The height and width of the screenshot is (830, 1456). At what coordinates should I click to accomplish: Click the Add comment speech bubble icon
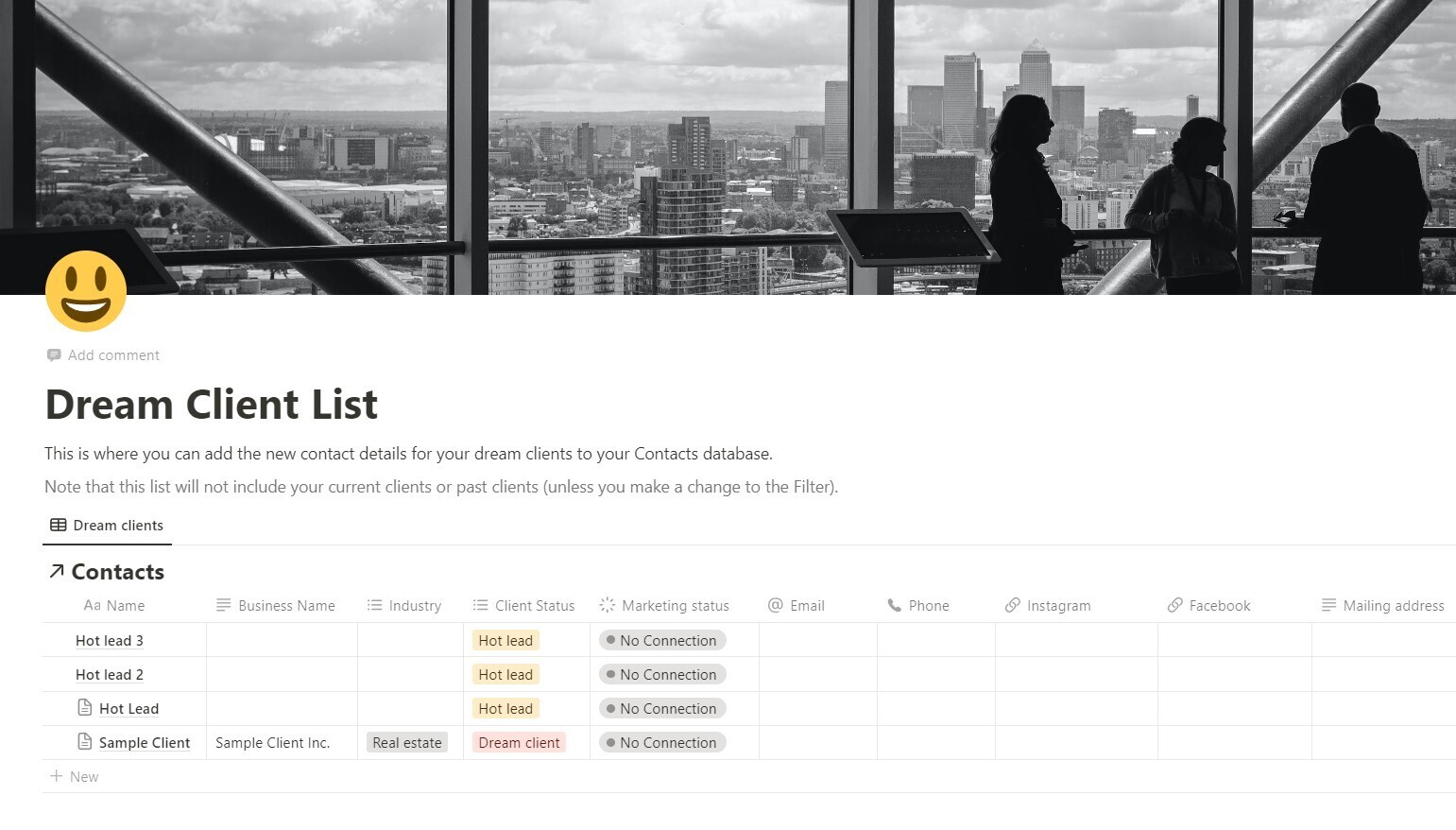pyautogui.click(x=54, y=355)
